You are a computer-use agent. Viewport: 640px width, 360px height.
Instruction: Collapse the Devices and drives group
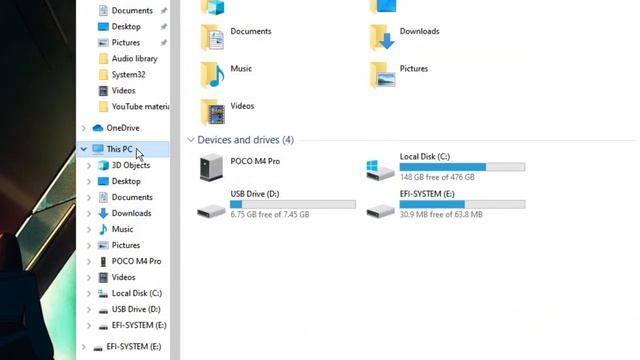[191, 140]
